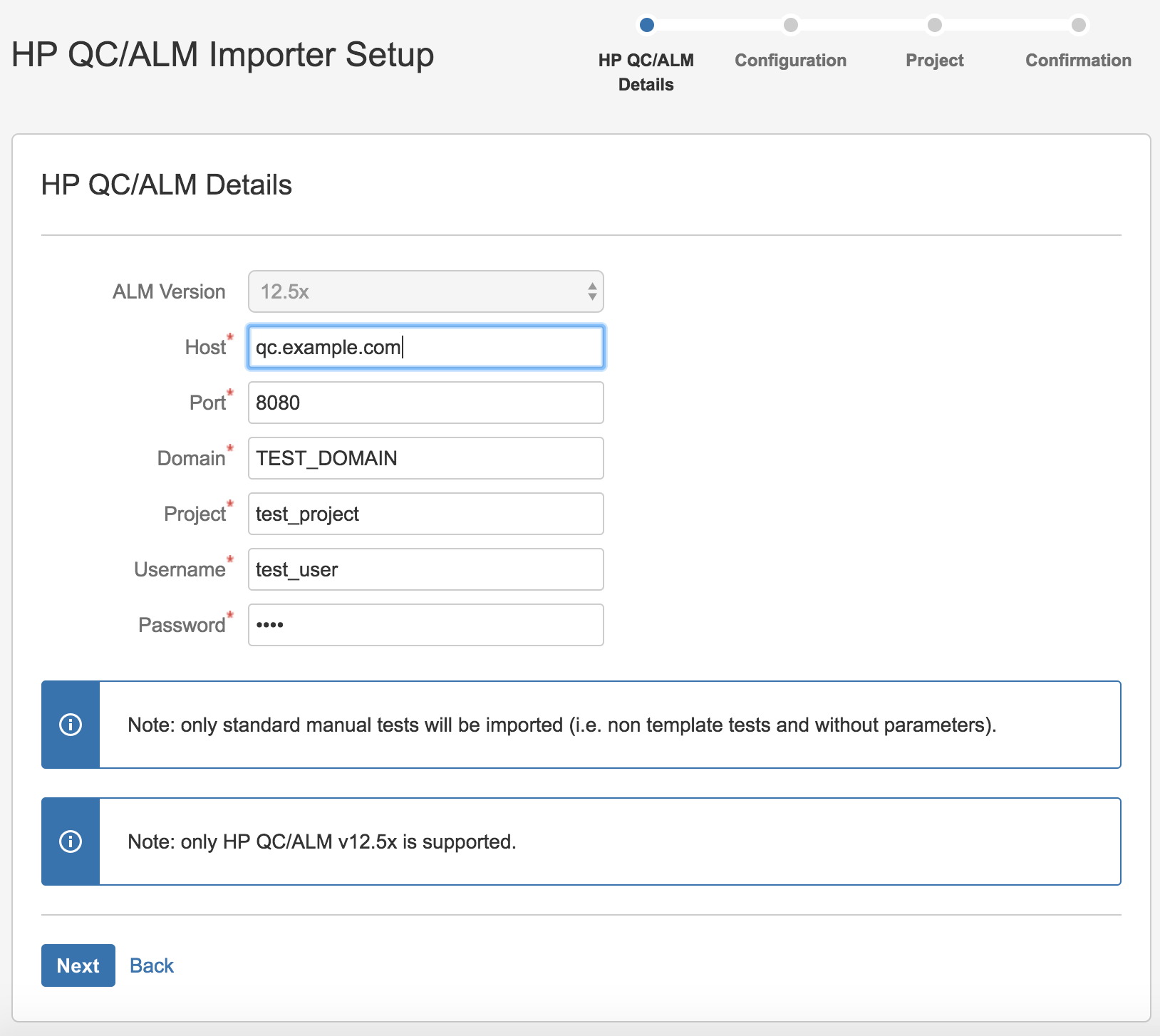
Task: Select the Confirmation step
Action: [x=1079, y=61]
